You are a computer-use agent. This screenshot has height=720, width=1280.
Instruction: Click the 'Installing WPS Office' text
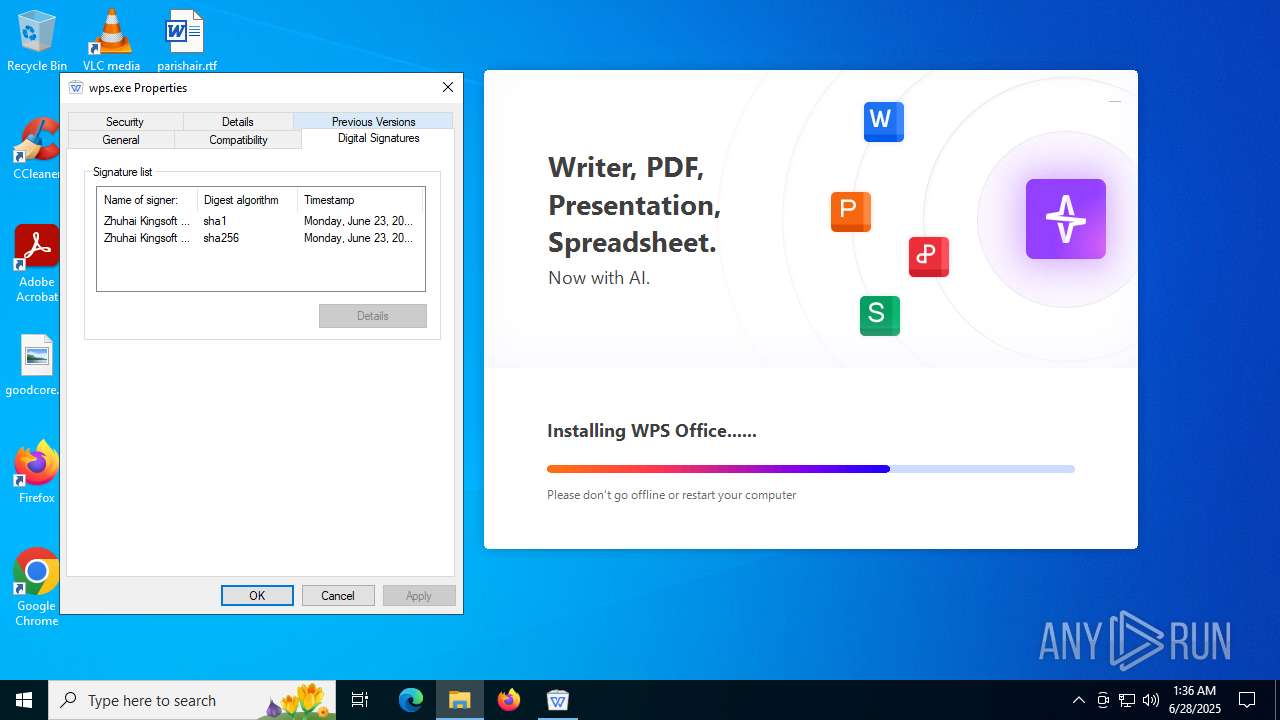(652, 431)
